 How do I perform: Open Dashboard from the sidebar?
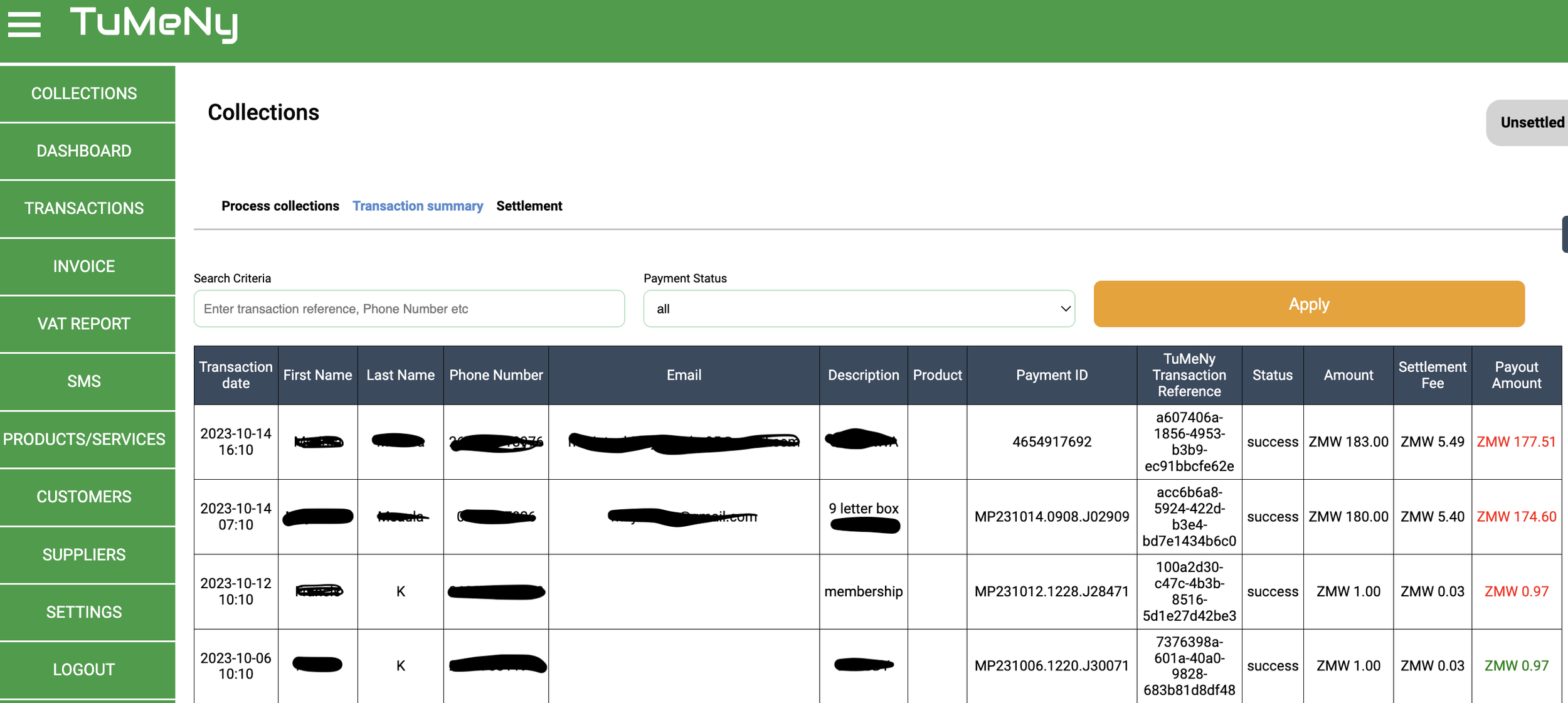coord(84,151)
